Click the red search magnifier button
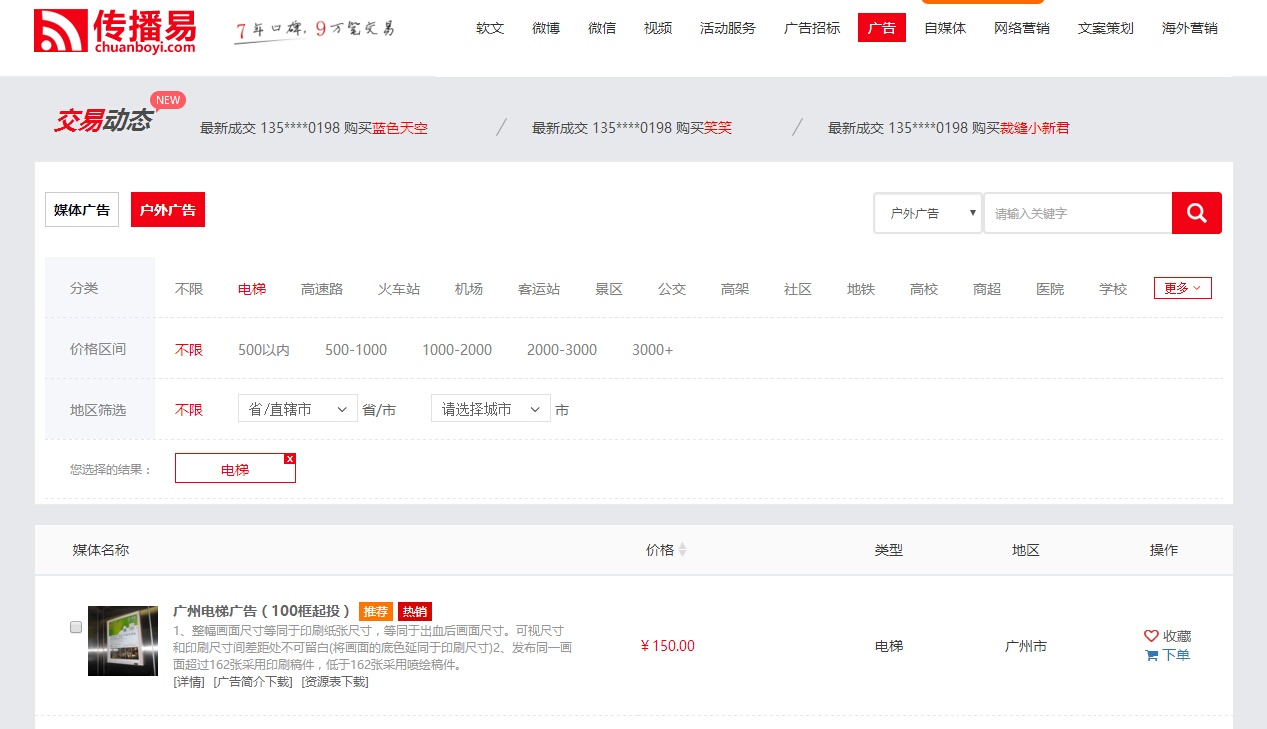Screen dimensions: 1267x729 1196,213
